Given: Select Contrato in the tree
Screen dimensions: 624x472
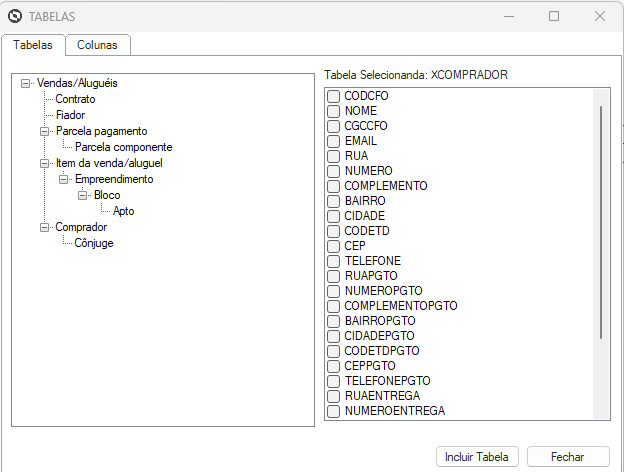Looking at the screenshot, I should [75, 99].
